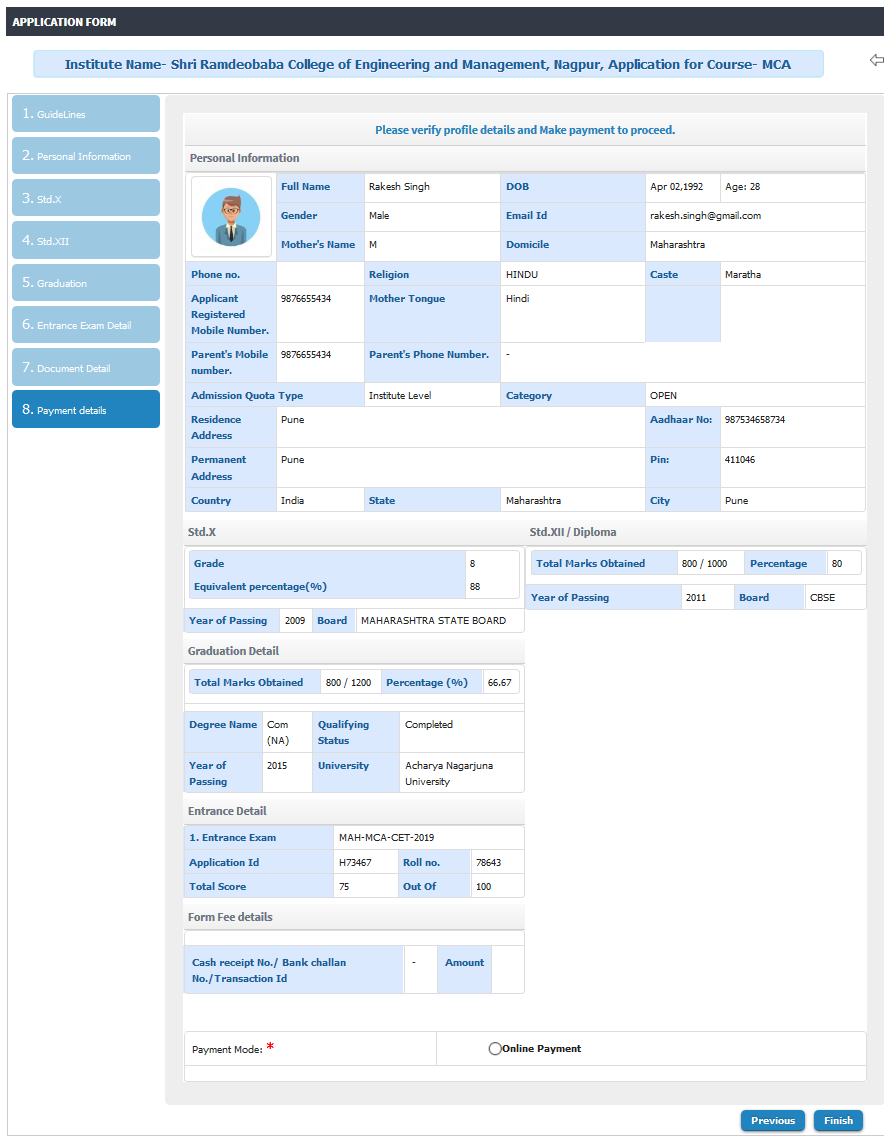Click the Total Score value 75
892x1142 pixels.
pos(344,887)
